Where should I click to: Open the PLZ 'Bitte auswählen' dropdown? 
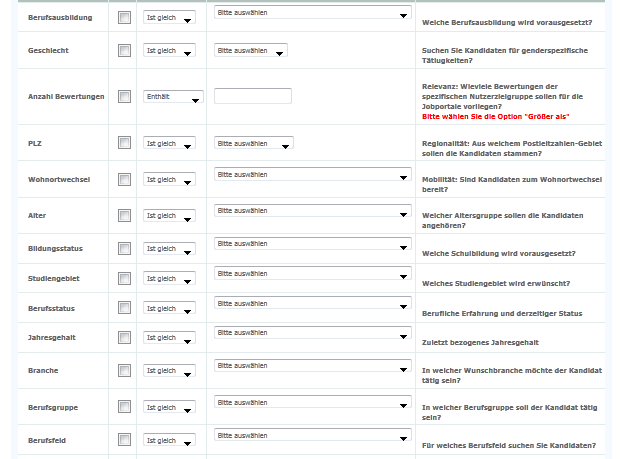click(x=254, y=143)
